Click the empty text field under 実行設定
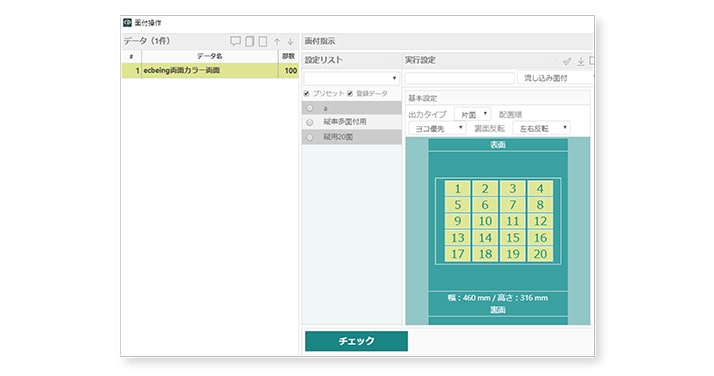Screen dimensions: 714x376 pyautogui.click(x=459, y=78)
